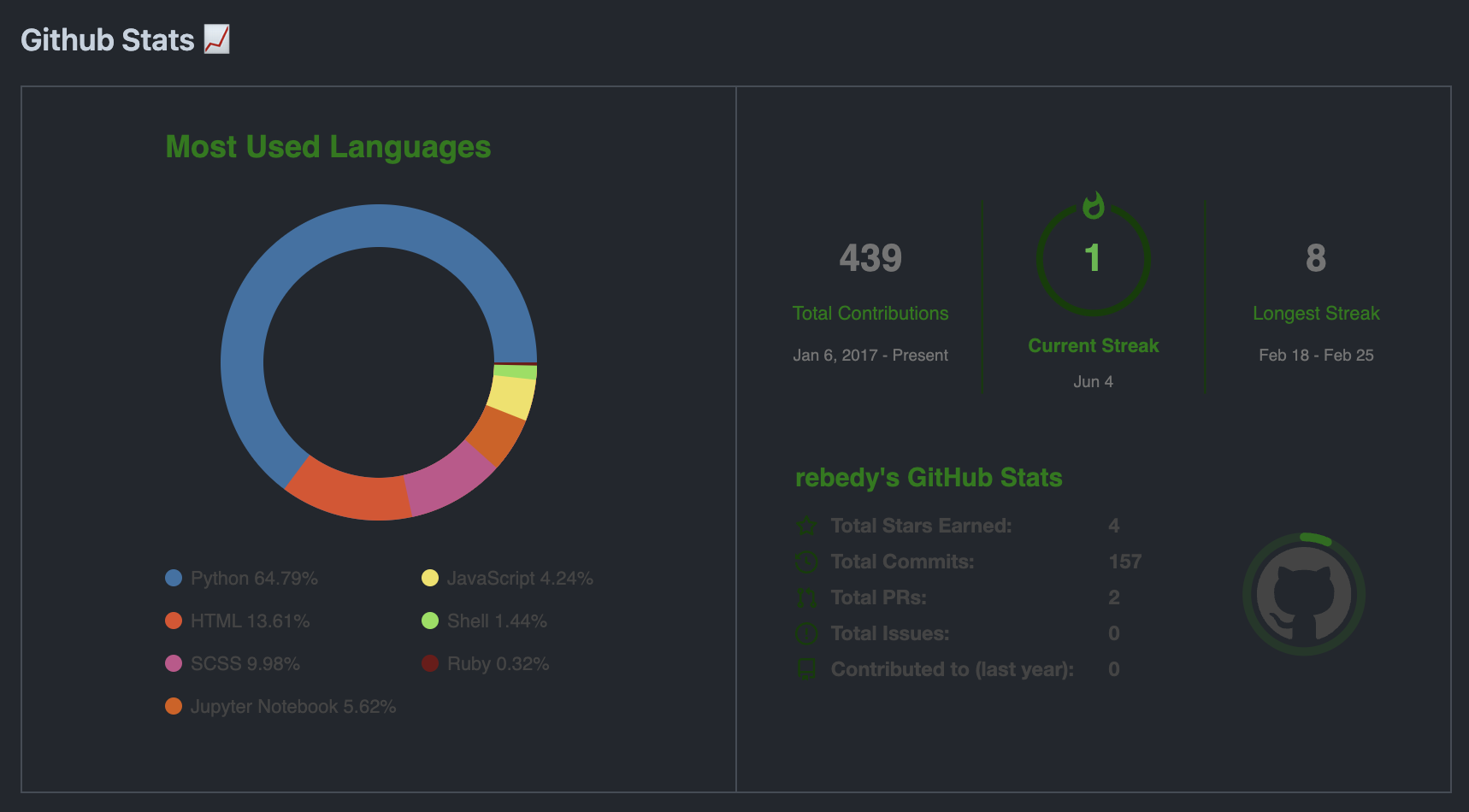Click the orange Jupyter slice of donut chart

coord(497,435)
